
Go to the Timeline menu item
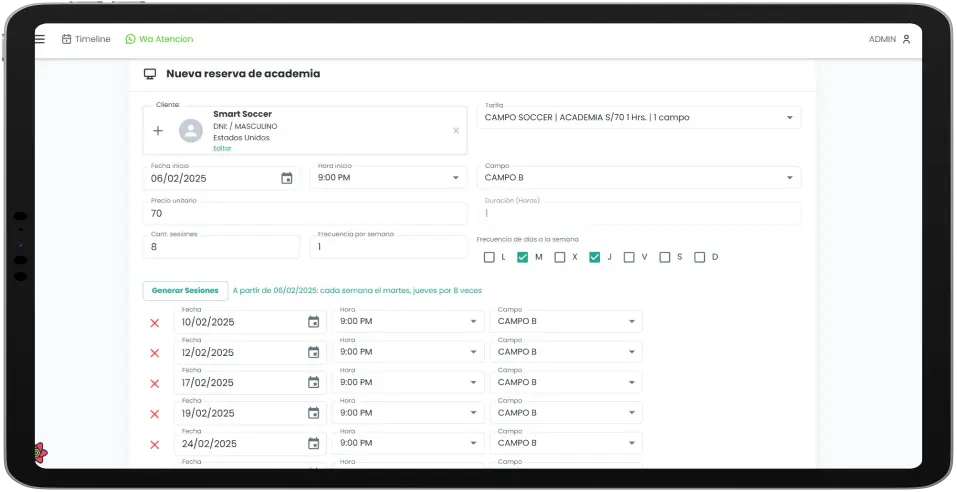(x=86, y=39)
